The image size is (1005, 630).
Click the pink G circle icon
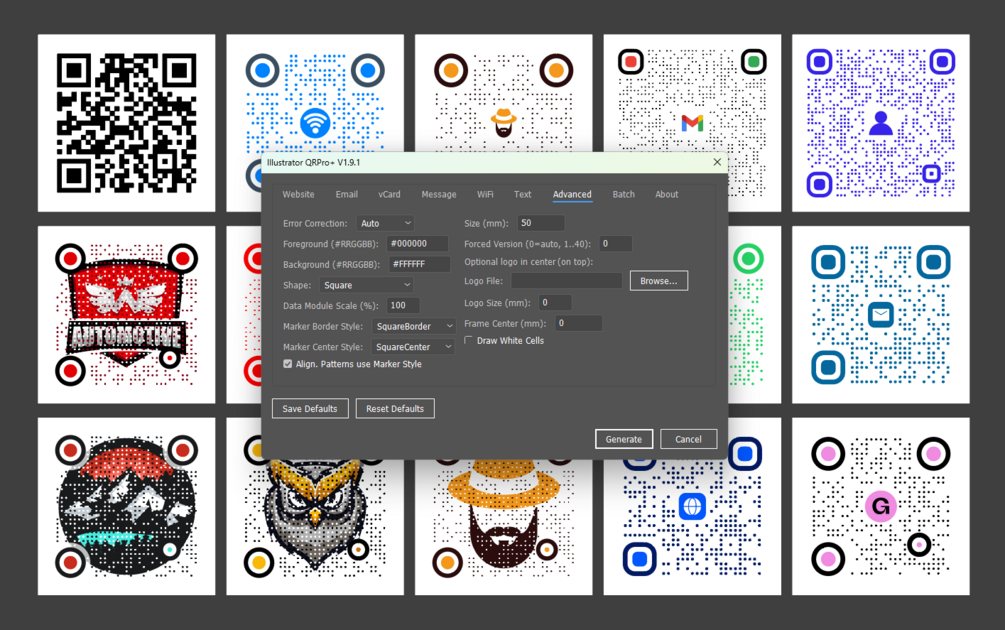pos(881,506)
